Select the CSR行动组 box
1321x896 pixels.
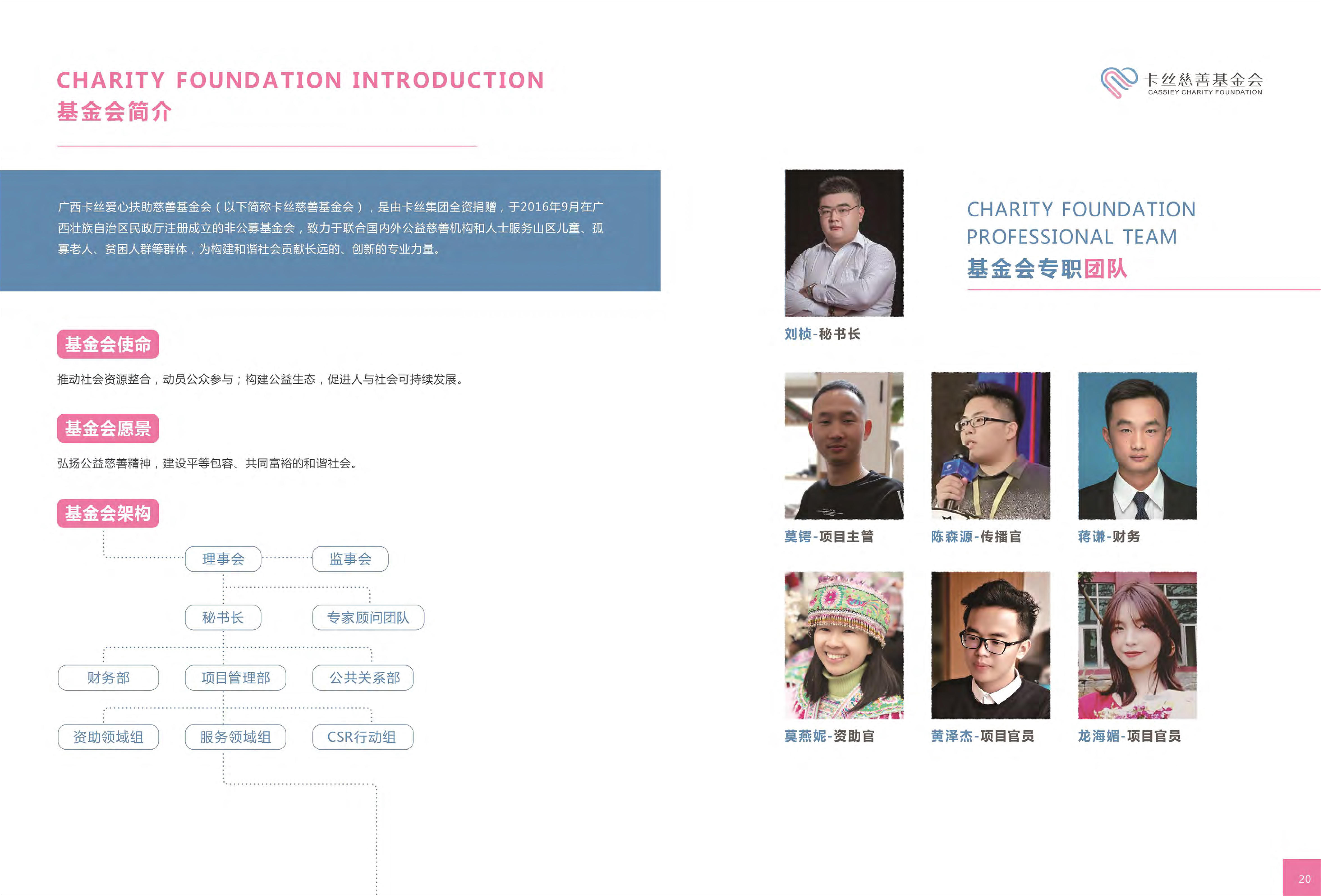[x=363, y=737]
